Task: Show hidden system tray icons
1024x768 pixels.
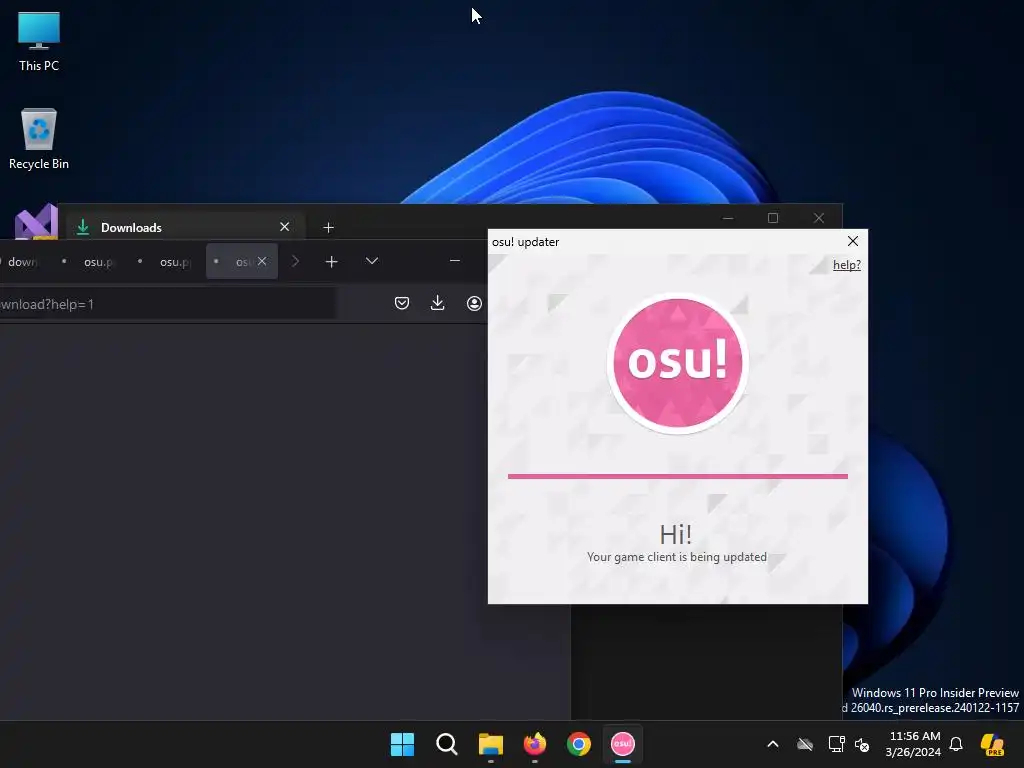Action: point(773,744)
